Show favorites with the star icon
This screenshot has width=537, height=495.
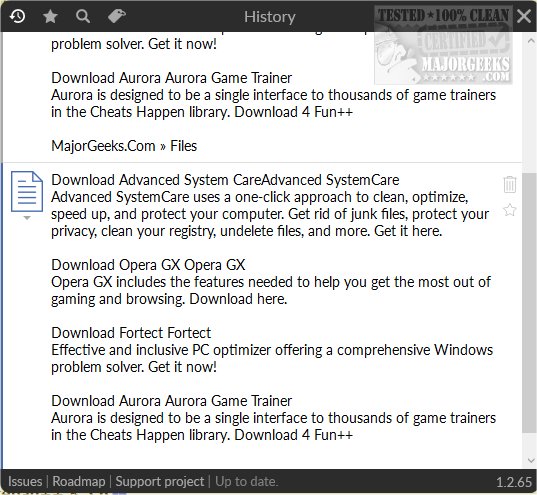point(50,16)
